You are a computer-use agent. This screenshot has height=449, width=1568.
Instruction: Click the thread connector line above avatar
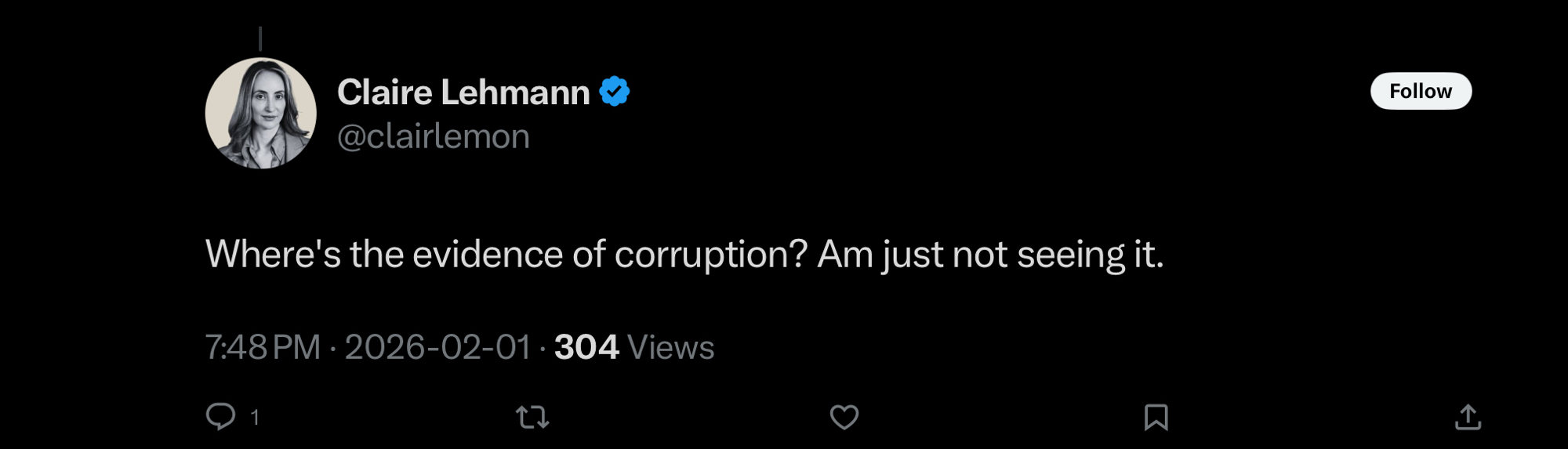coord(260,39)
